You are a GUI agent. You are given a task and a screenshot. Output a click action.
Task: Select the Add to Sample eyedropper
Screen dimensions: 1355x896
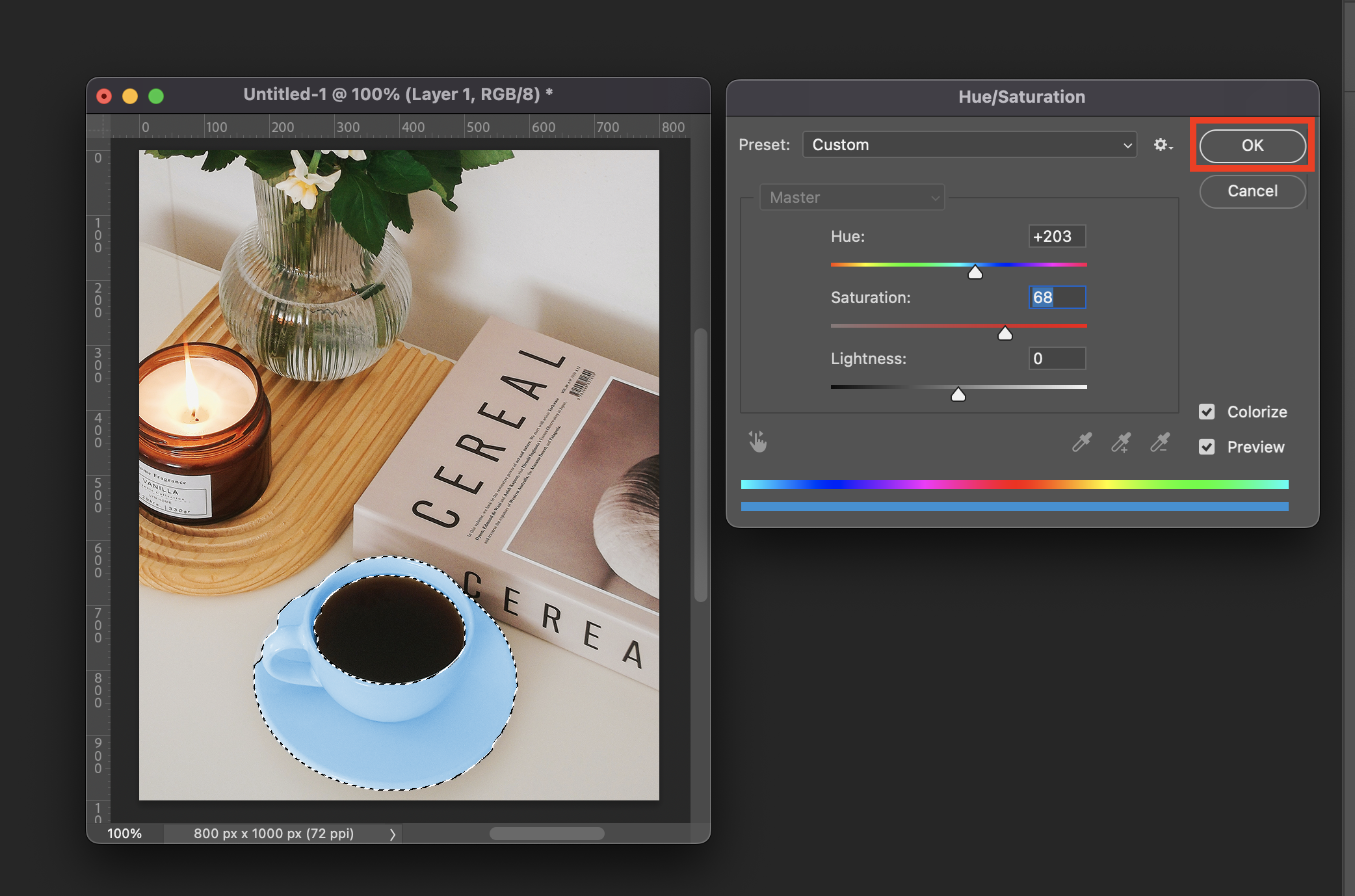1120,443
